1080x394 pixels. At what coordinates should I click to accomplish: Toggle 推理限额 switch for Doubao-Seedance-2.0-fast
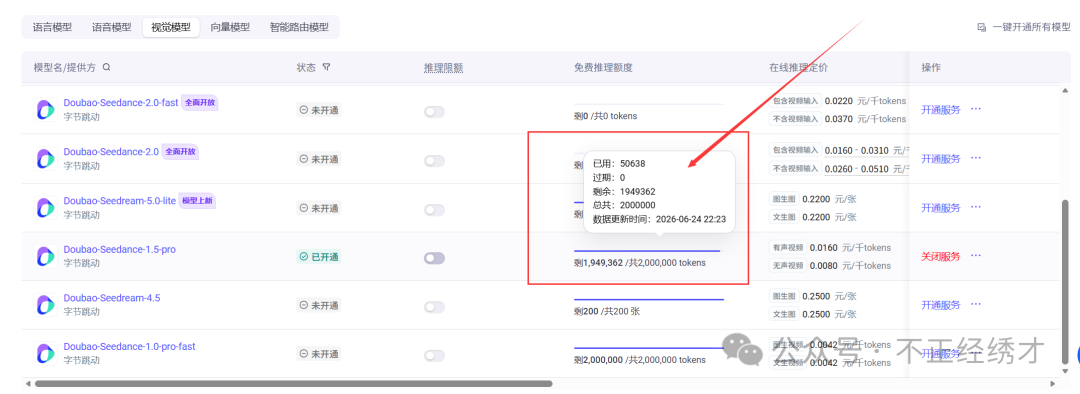click(x=434, y=112)
